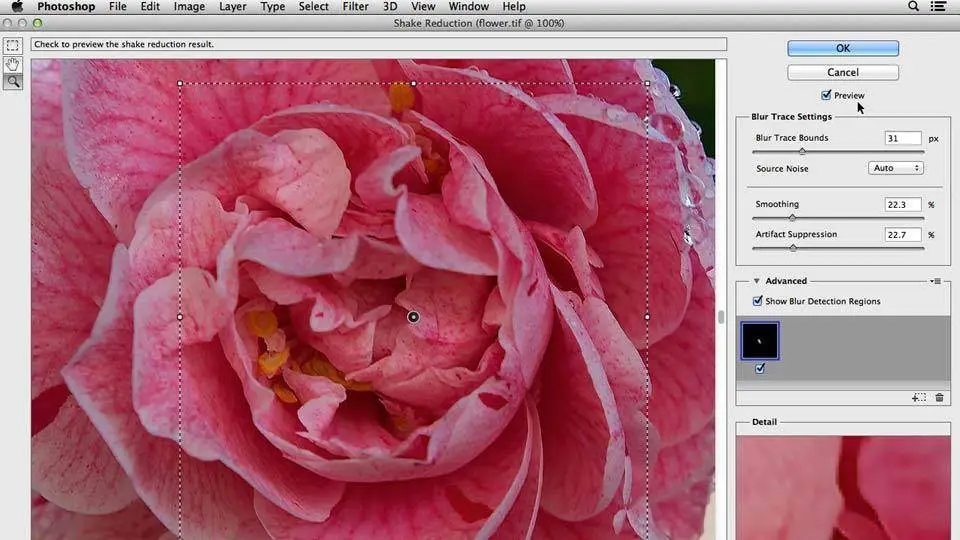The image size is (960, 540).
Task: Delete blur trace with trash icon
Action: [x=939, y=398]
